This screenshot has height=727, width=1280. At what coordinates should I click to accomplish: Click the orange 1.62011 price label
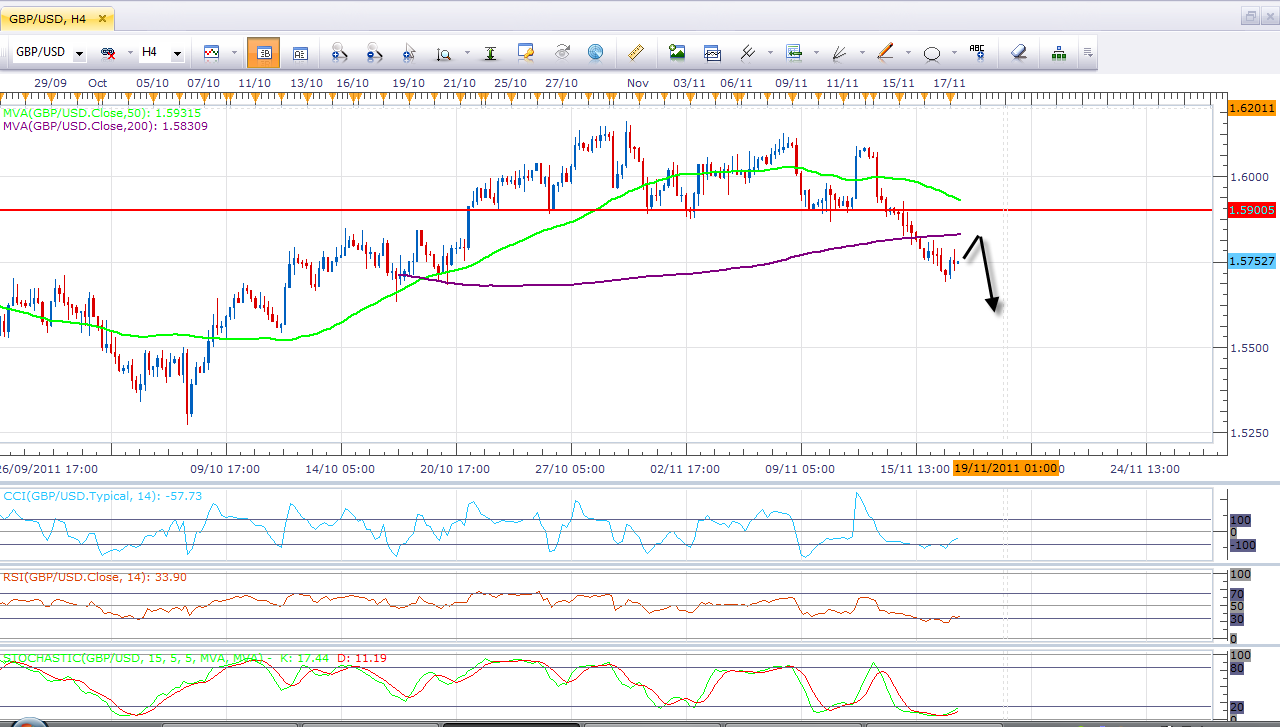[x=1251, y=107]
